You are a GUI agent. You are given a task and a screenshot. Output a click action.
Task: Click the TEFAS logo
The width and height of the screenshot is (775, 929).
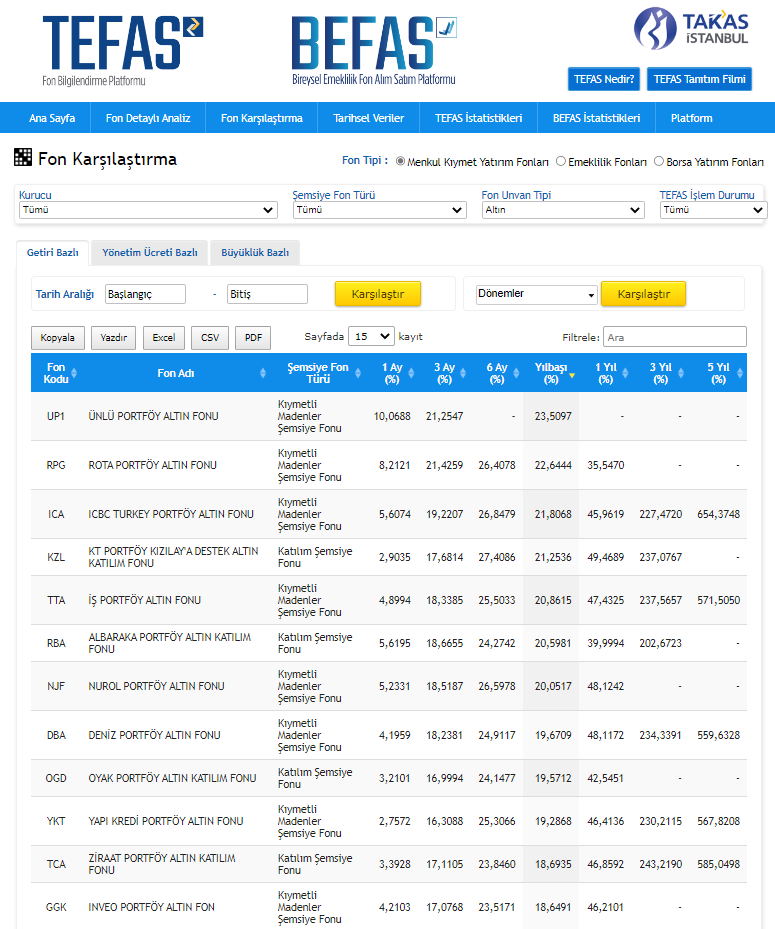[123, 50]
